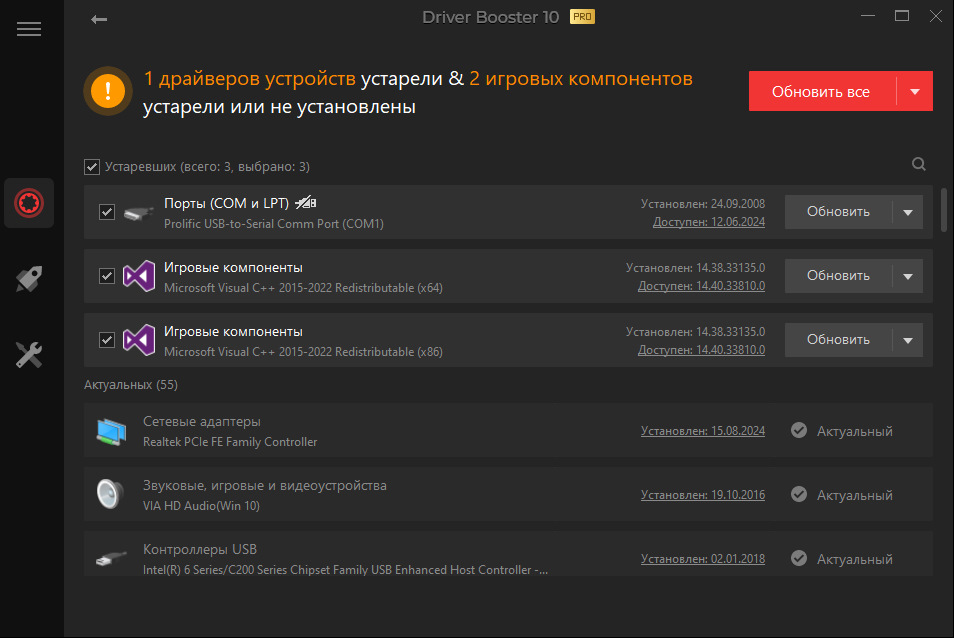954x638 pixels.
Task: Open the Tools wrench section in sidebar
Action: [29, 355]
